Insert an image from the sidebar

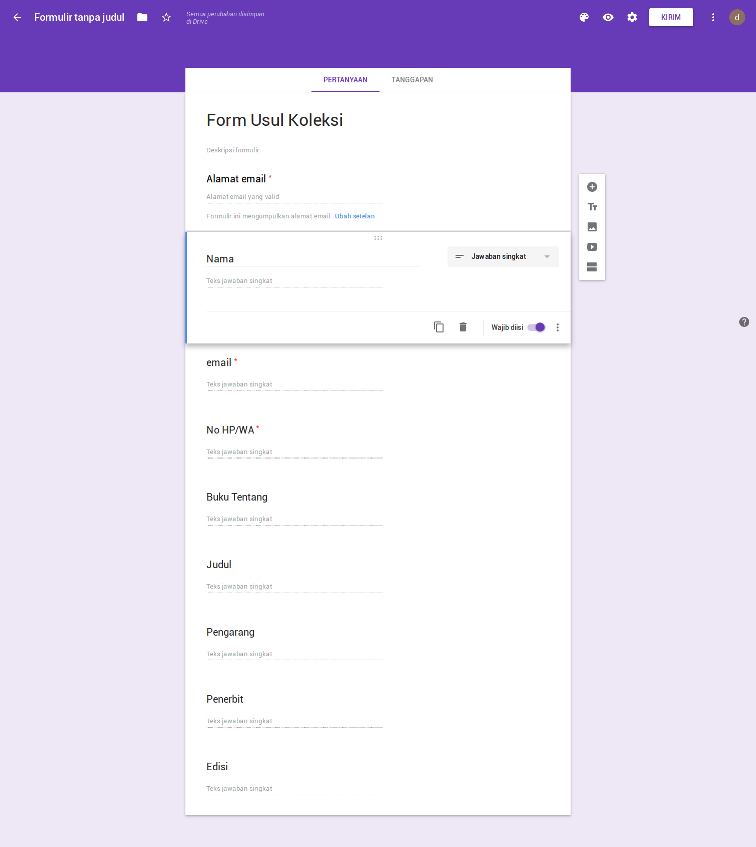click(x=592, y=227)
